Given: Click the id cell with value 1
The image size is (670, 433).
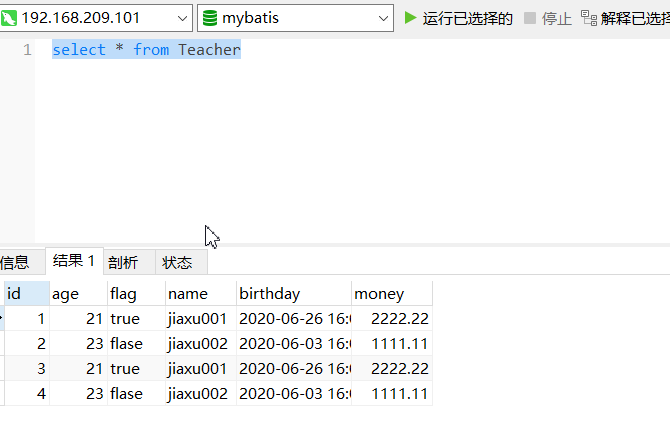Looking at the screenshot, I should (x=27, y=318).
